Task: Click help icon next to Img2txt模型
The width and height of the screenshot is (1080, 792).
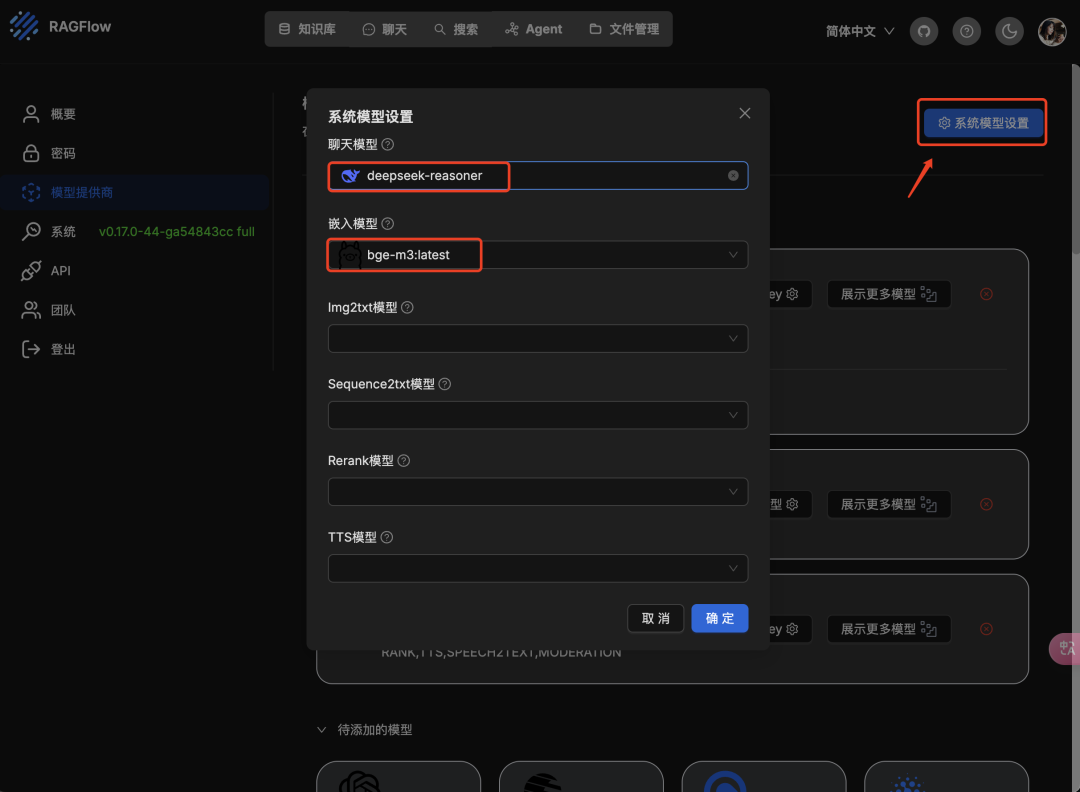Action: (x=407, y=307)
